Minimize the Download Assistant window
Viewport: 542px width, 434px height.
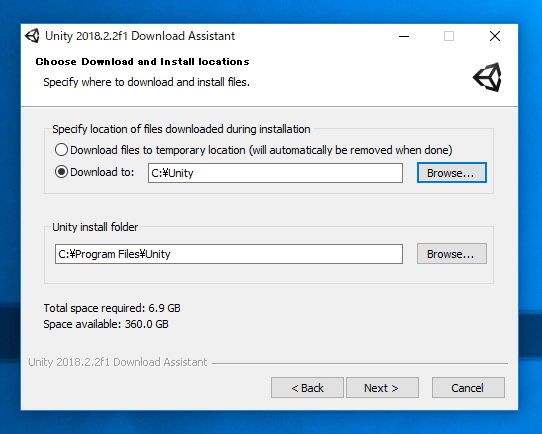(x=404, y=36)
